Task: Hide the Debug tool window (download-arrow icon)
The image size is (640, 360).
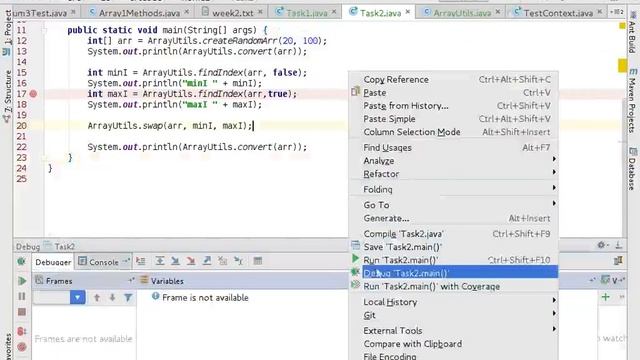Action: pyautogui.click(x=618, y=245)
